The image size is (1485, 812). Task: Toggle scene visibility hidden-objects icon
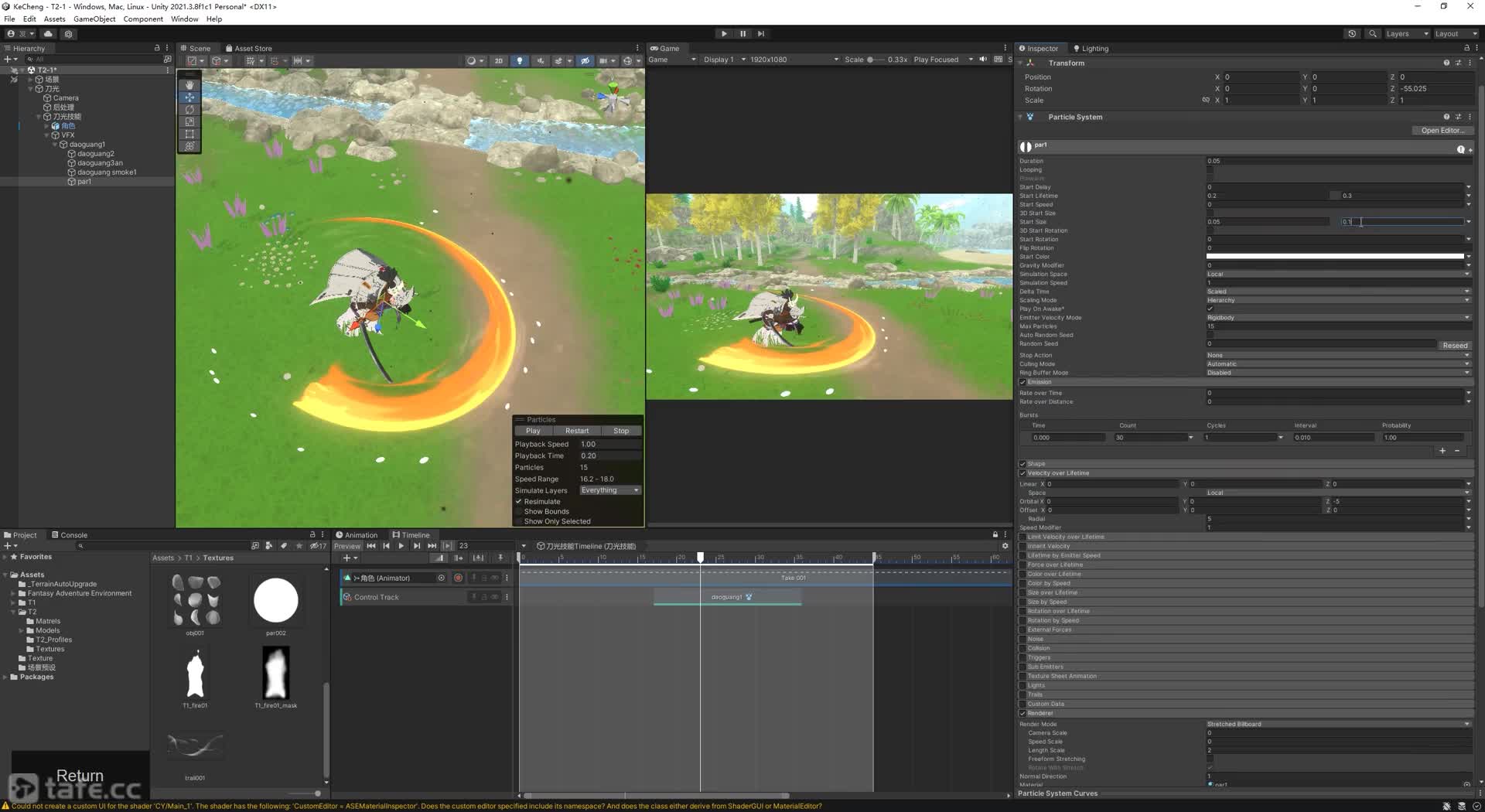click(585, 60)
